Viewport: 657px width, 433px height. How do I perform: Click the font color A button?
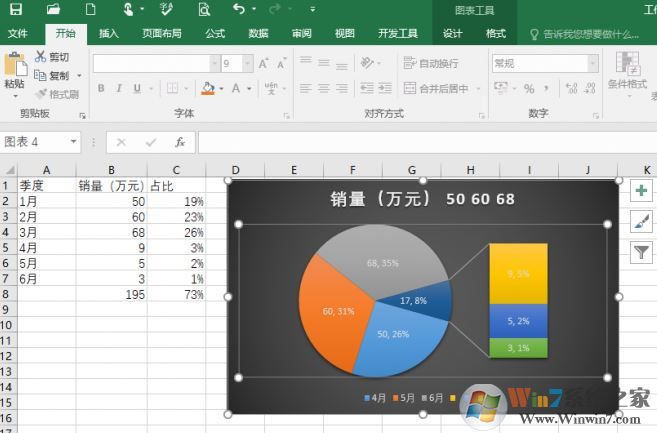236,88
